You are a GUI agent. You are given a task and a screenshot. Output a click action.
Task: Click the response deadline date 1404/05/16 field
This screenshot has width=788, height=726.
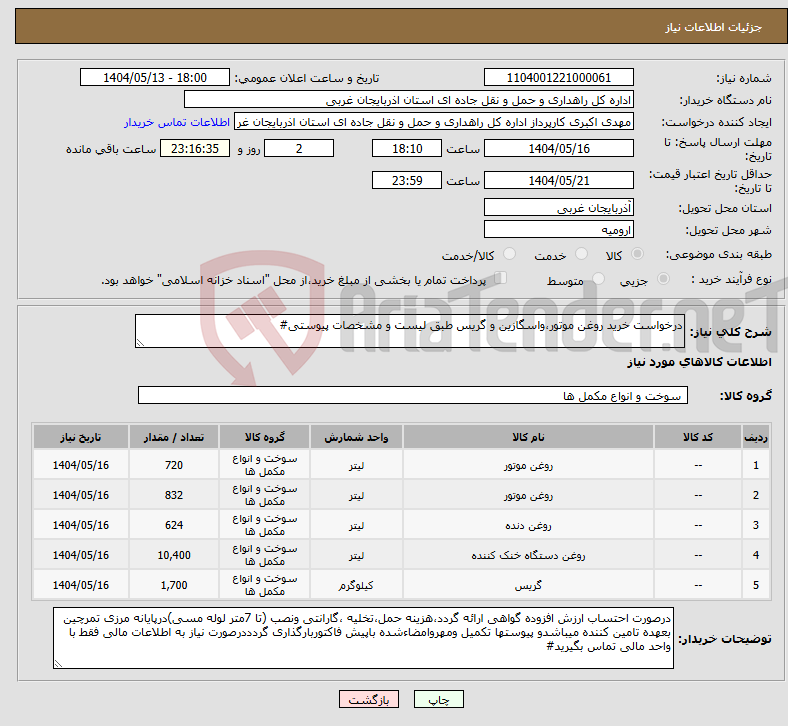(558, 149)
